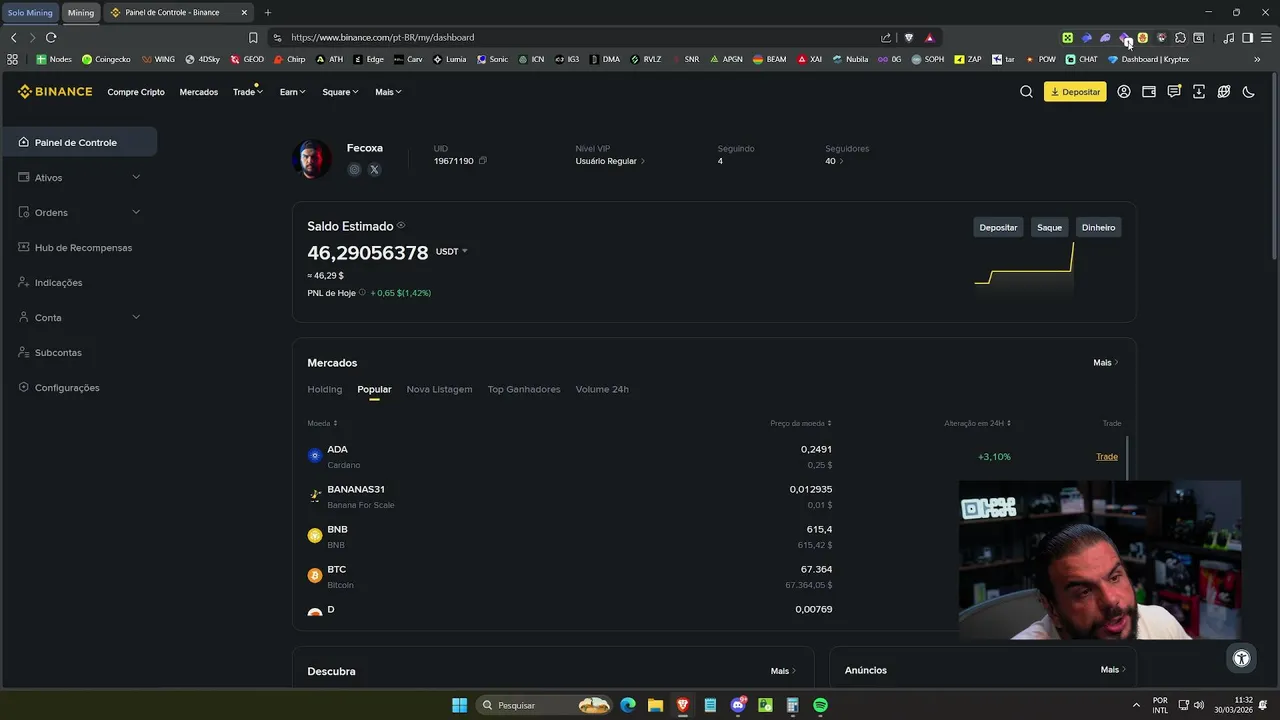Select the Popular markets tab

374,389
